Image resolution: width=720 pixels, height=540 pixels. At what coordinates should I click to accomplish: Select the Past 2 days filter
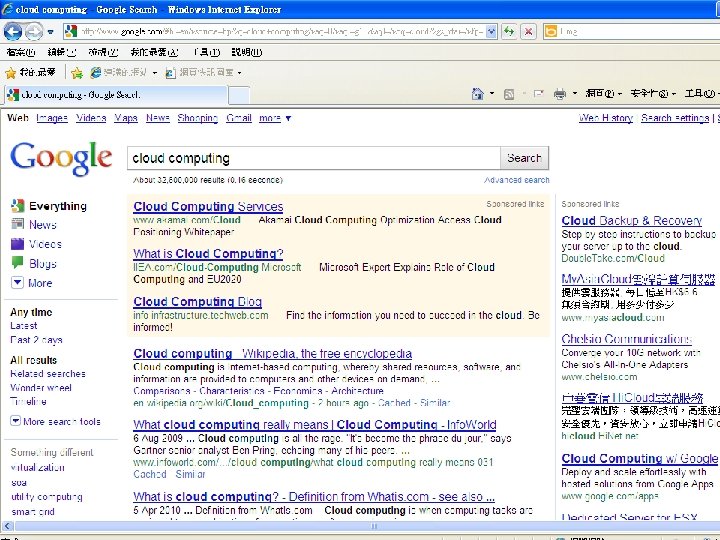point(36,340)
